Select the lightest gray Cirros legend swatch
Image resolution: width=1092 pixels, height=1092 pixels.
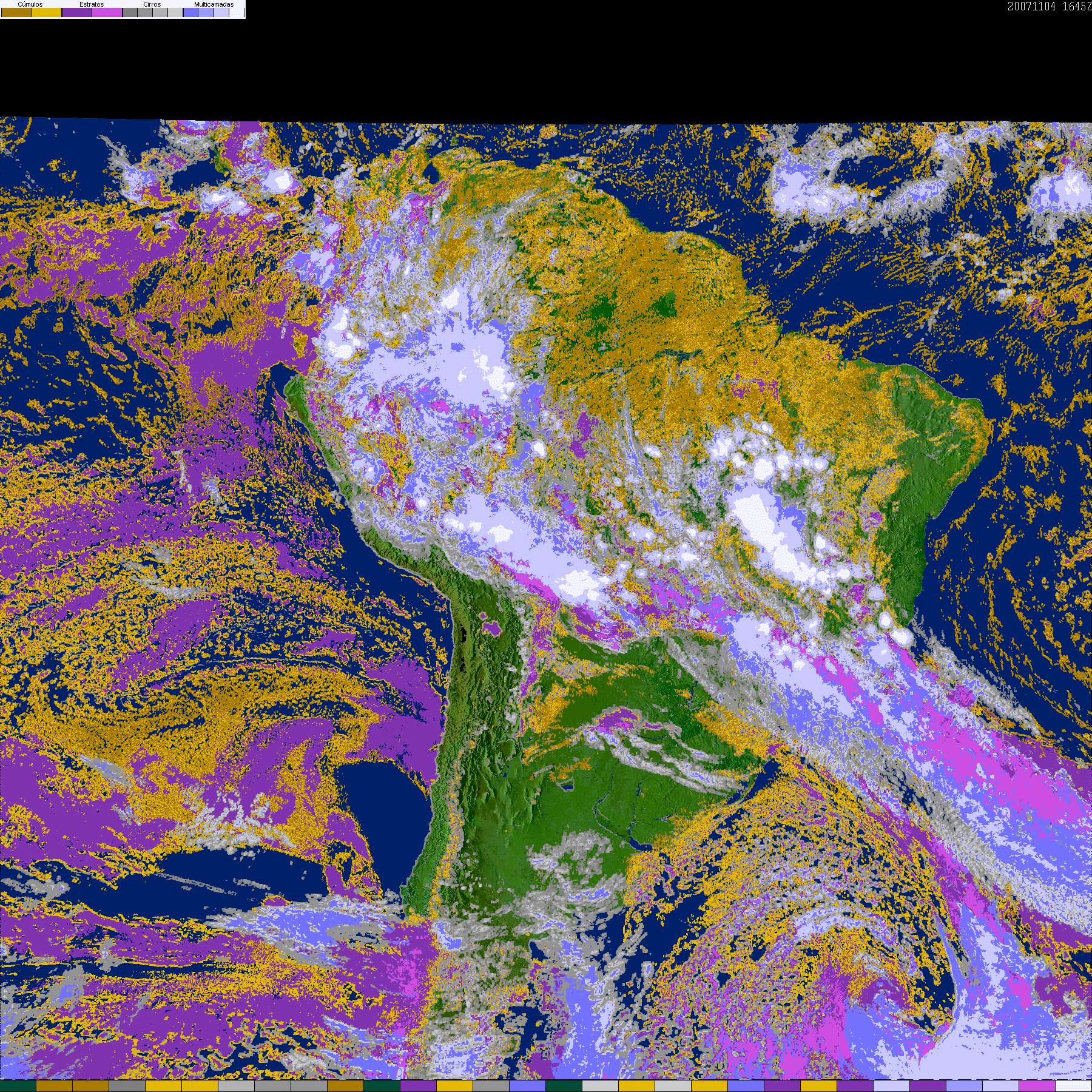175,12
